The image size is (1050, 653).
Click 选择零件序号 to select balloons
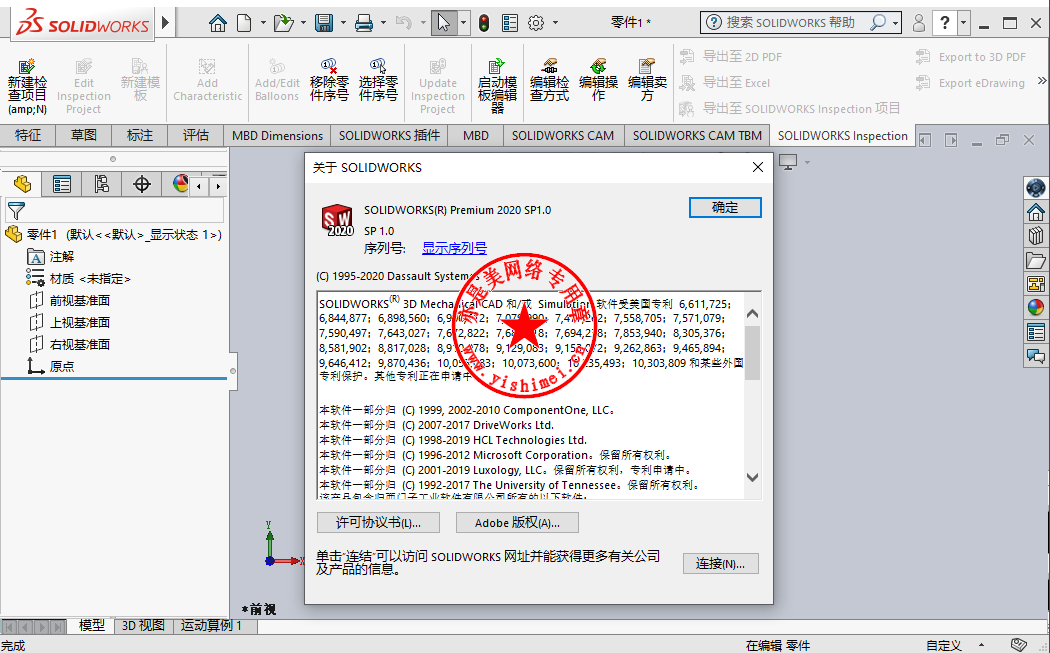378,80
